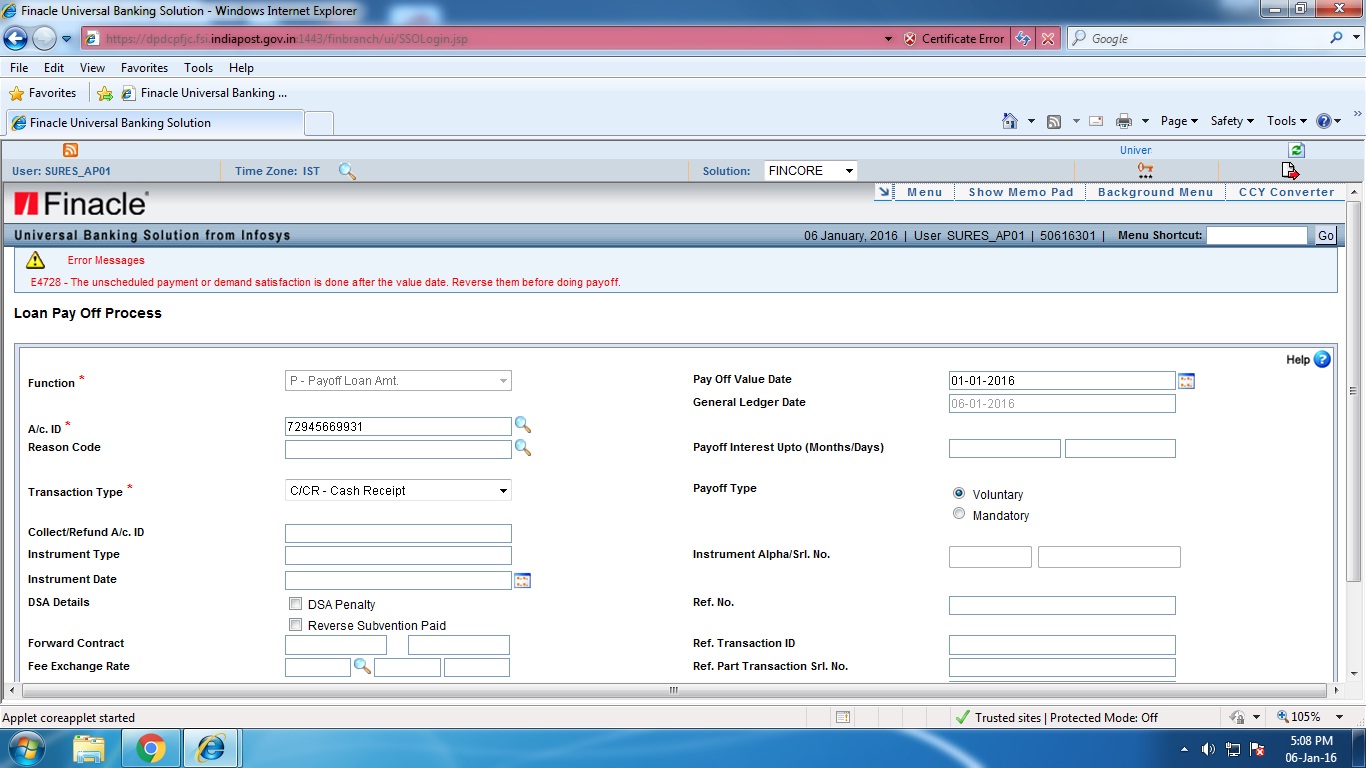Enable the DSA Penalty checkbox
This screenshot has width=1366, height=768.
pos(296,603)
